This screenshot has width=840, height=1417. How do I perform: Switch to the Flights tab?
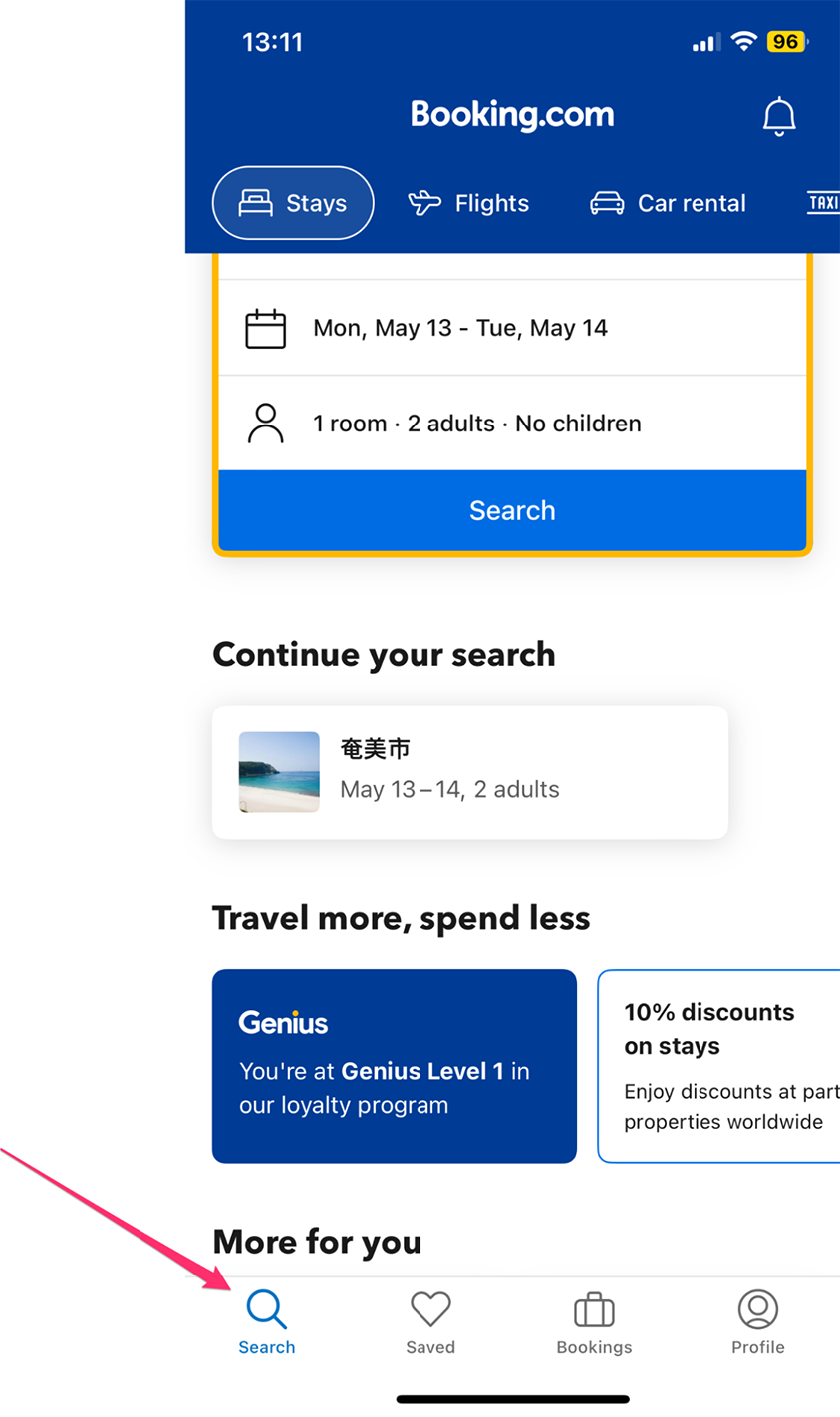click(x=468, y=203)
